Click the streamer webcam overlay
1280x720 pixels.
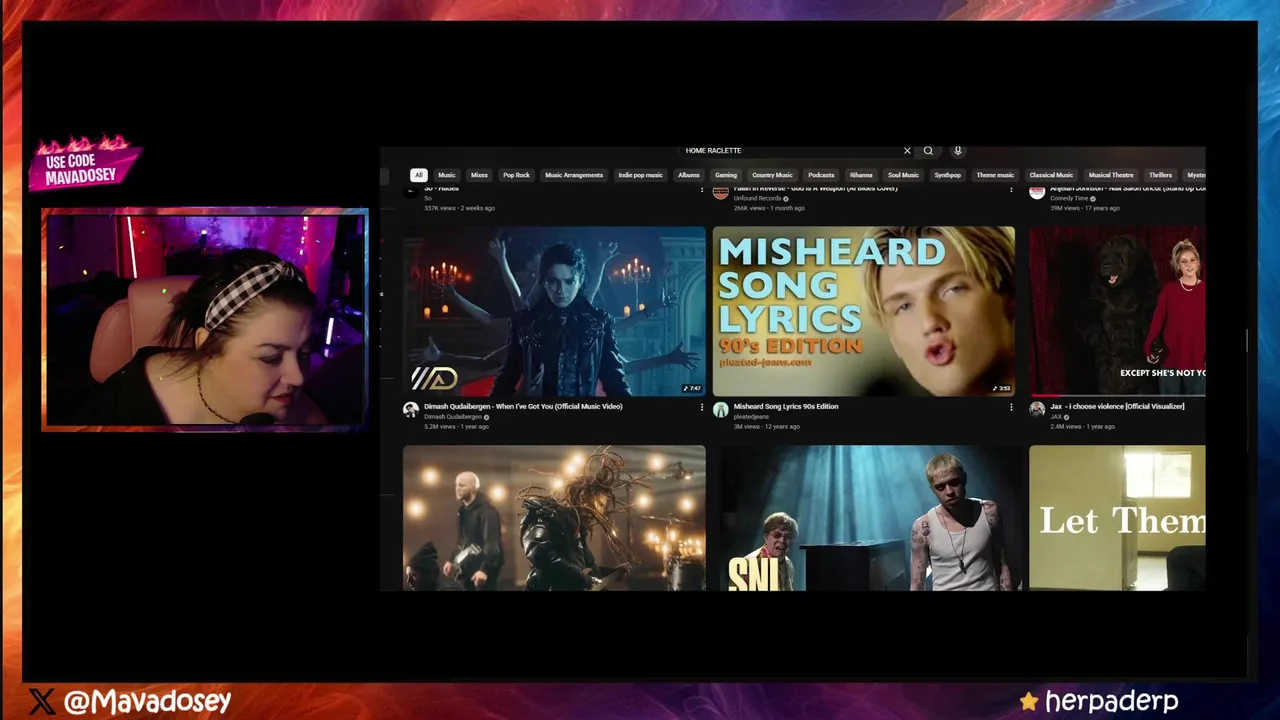click(x=204, y=320)
